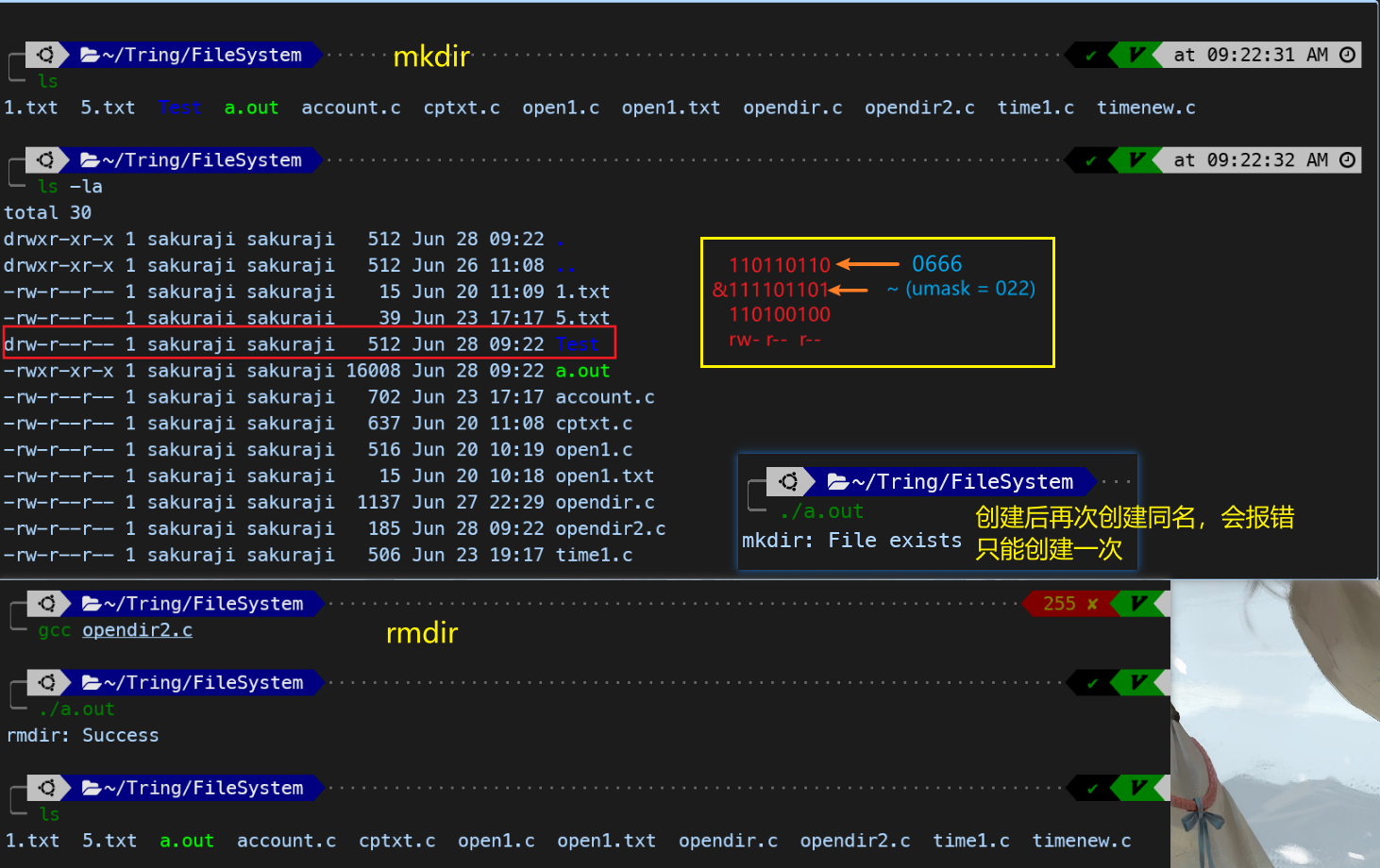Viewport: 1380px width, 868px height.
Task: Click the umask = 022 note
Action: [x=969, y=289]
